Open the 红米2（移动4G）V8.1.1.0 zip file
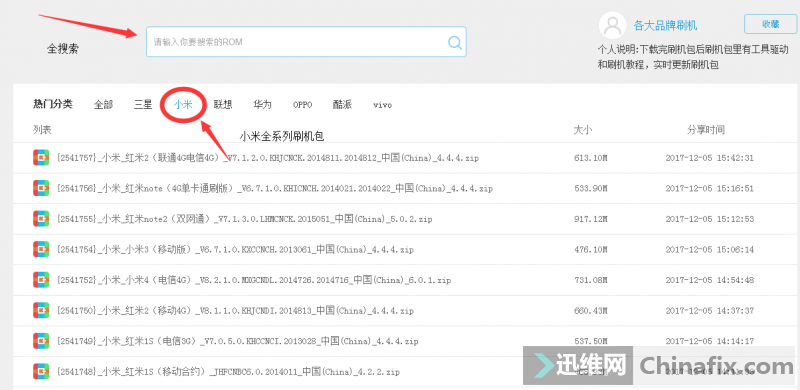 (235, 311)
